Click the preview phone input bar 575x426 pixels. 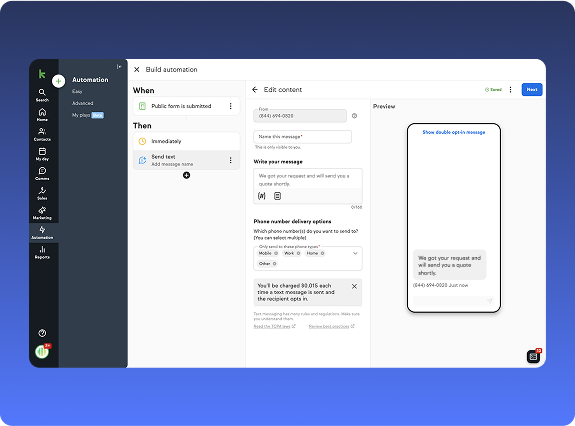click(x=454, y=301)
